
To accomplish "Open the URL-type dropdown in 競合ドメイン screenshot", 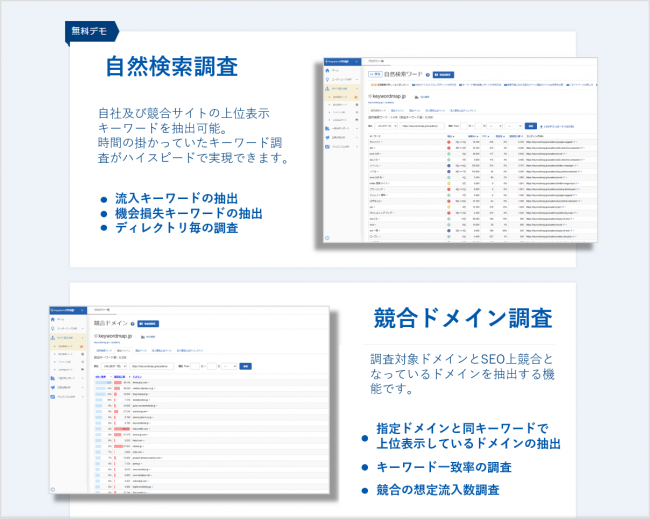I will click(x=114, y=366).
